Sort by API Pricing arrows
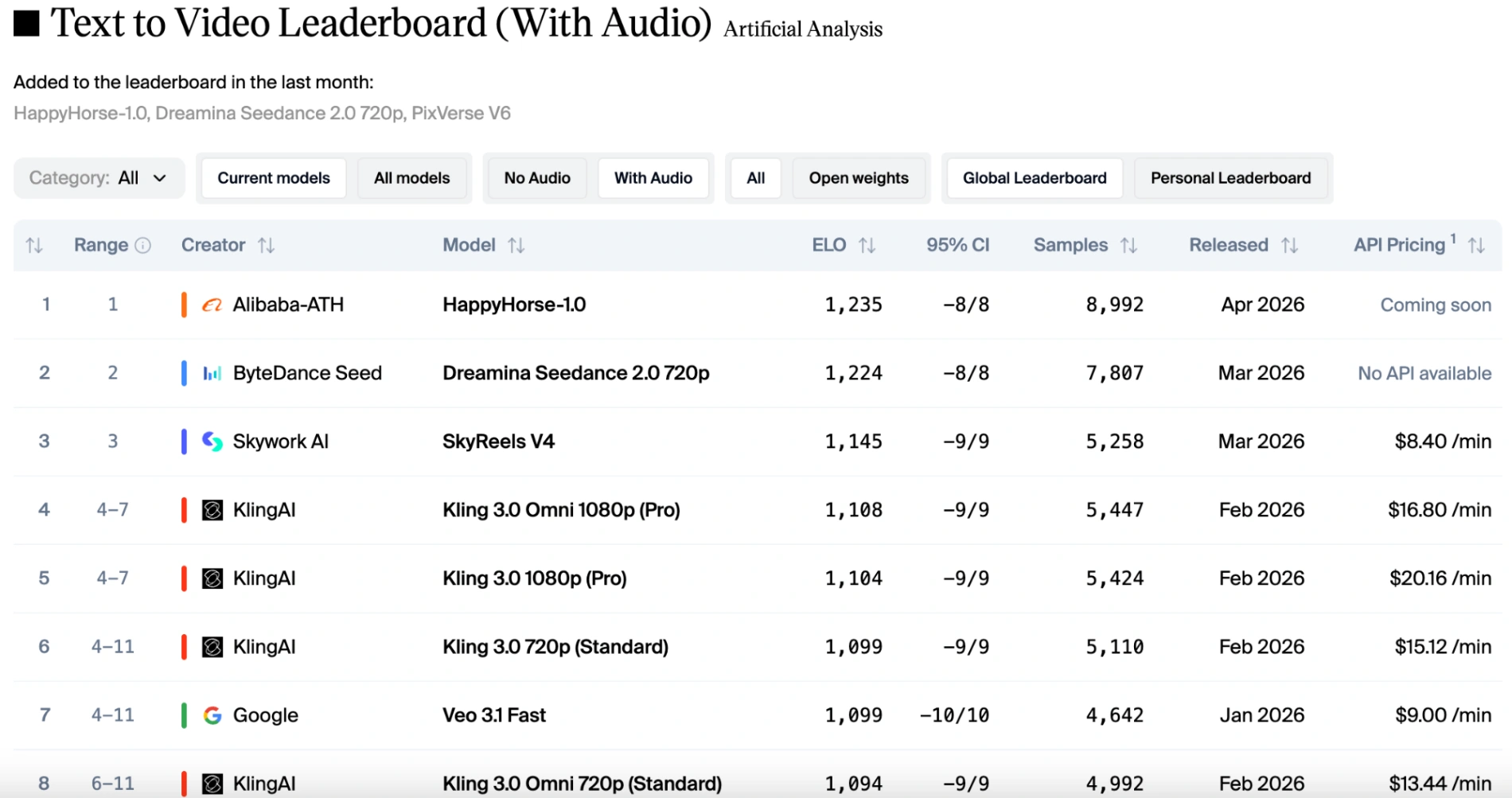This screenshot has width=1512, height=798. click(x=1477, y=245)
